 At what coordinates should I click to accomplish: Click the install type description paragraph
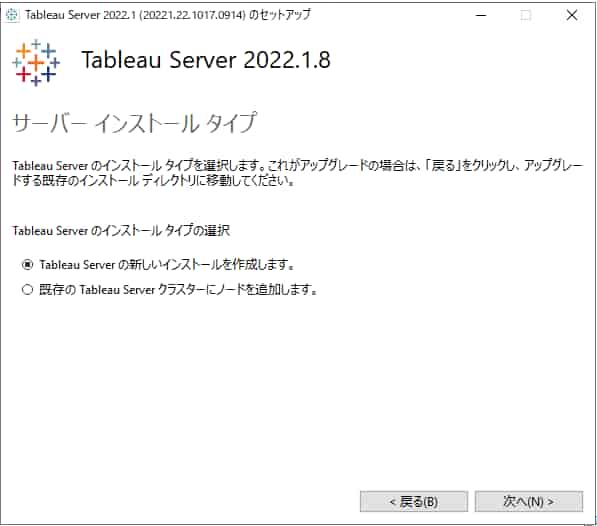pyautogui.click(x=297, y=173)
